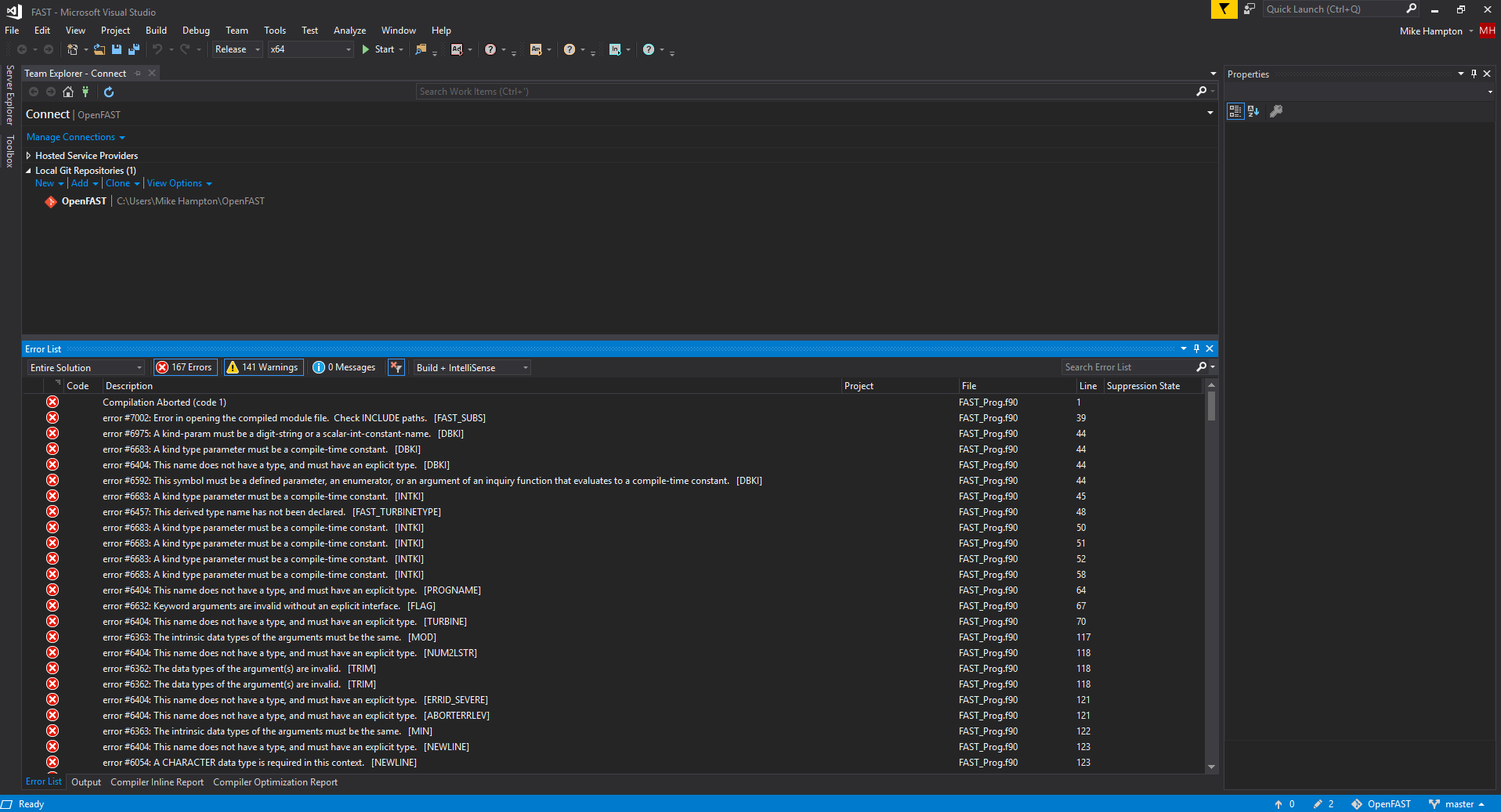Screen dimensions: 1501x812
Task: Select the Categorized view icon in Properties
Action: pos(1235,111)
